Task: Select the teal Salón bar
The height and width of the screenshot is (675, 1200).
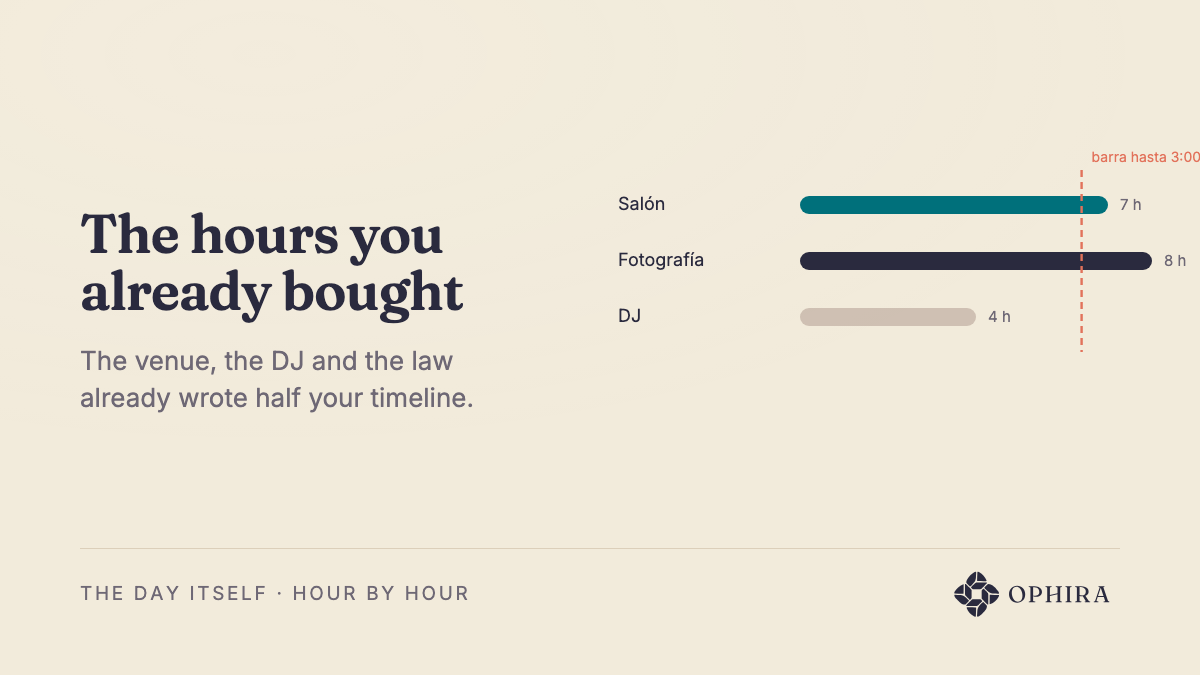Action: click(x=954, y=205)
